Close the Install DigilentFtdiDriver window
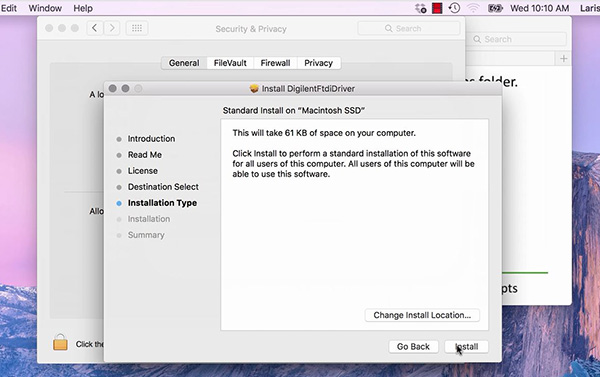600x377 pixels. point(112,88)
